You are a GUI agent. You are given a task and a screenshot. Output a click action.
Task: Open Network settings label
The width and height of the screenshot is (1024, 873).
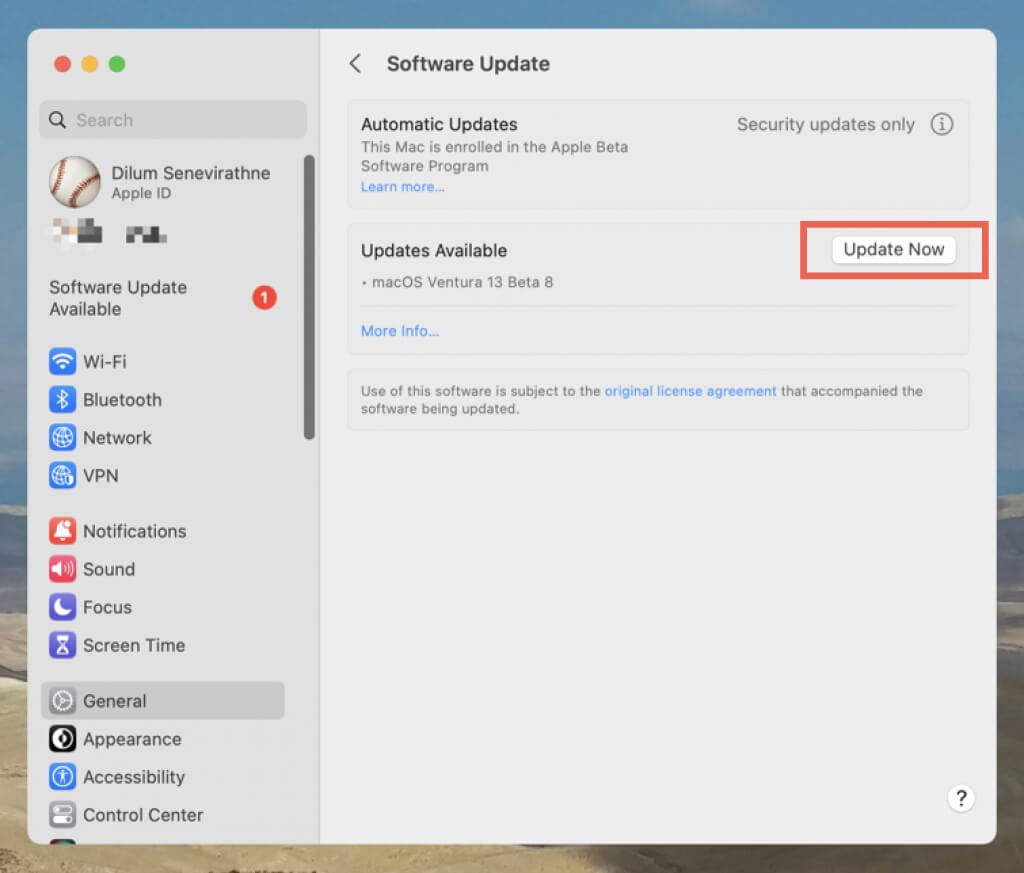[117, 437]
